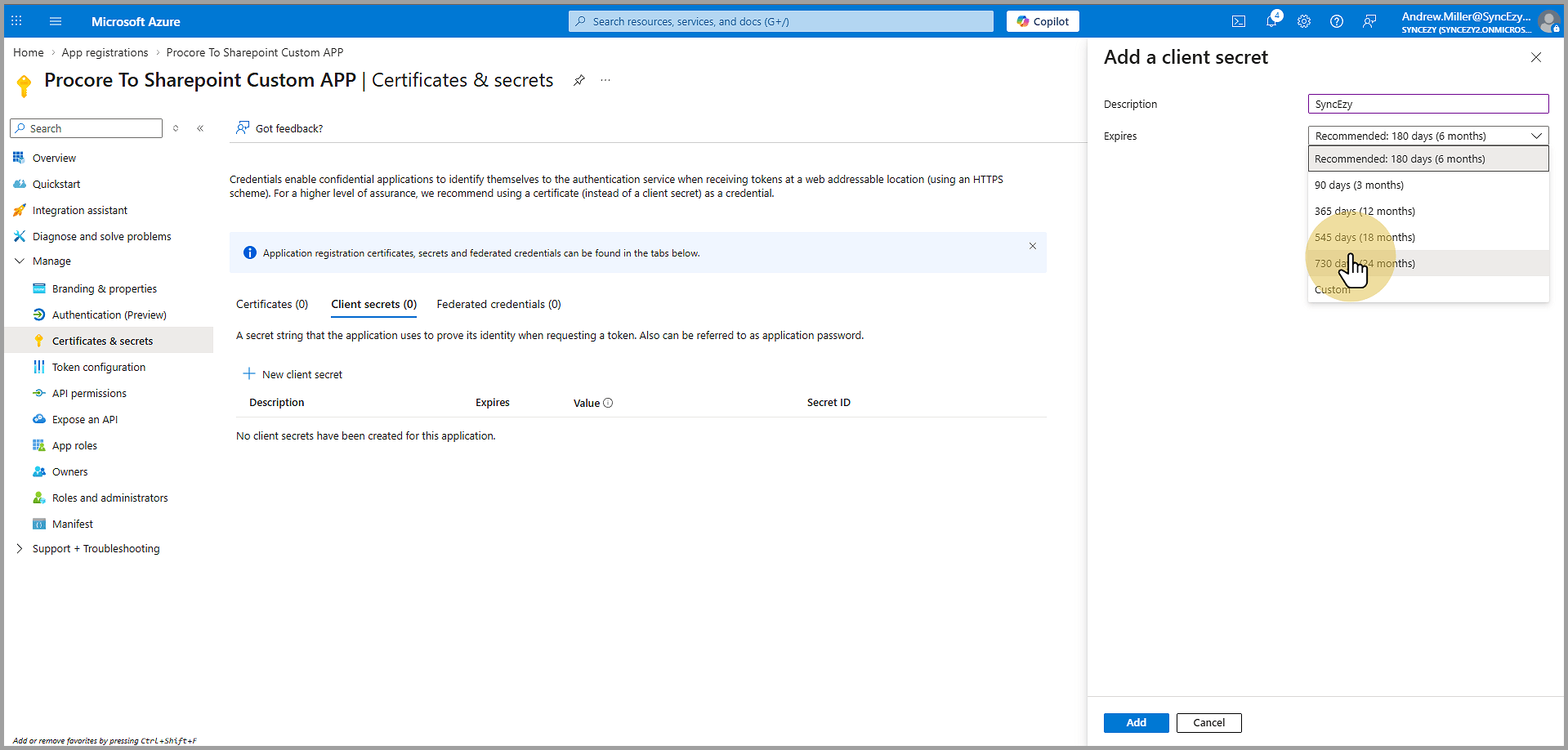Click Cancel in the client secret panel
This screenshot has width=1568, height=750.
(1208, 723)
